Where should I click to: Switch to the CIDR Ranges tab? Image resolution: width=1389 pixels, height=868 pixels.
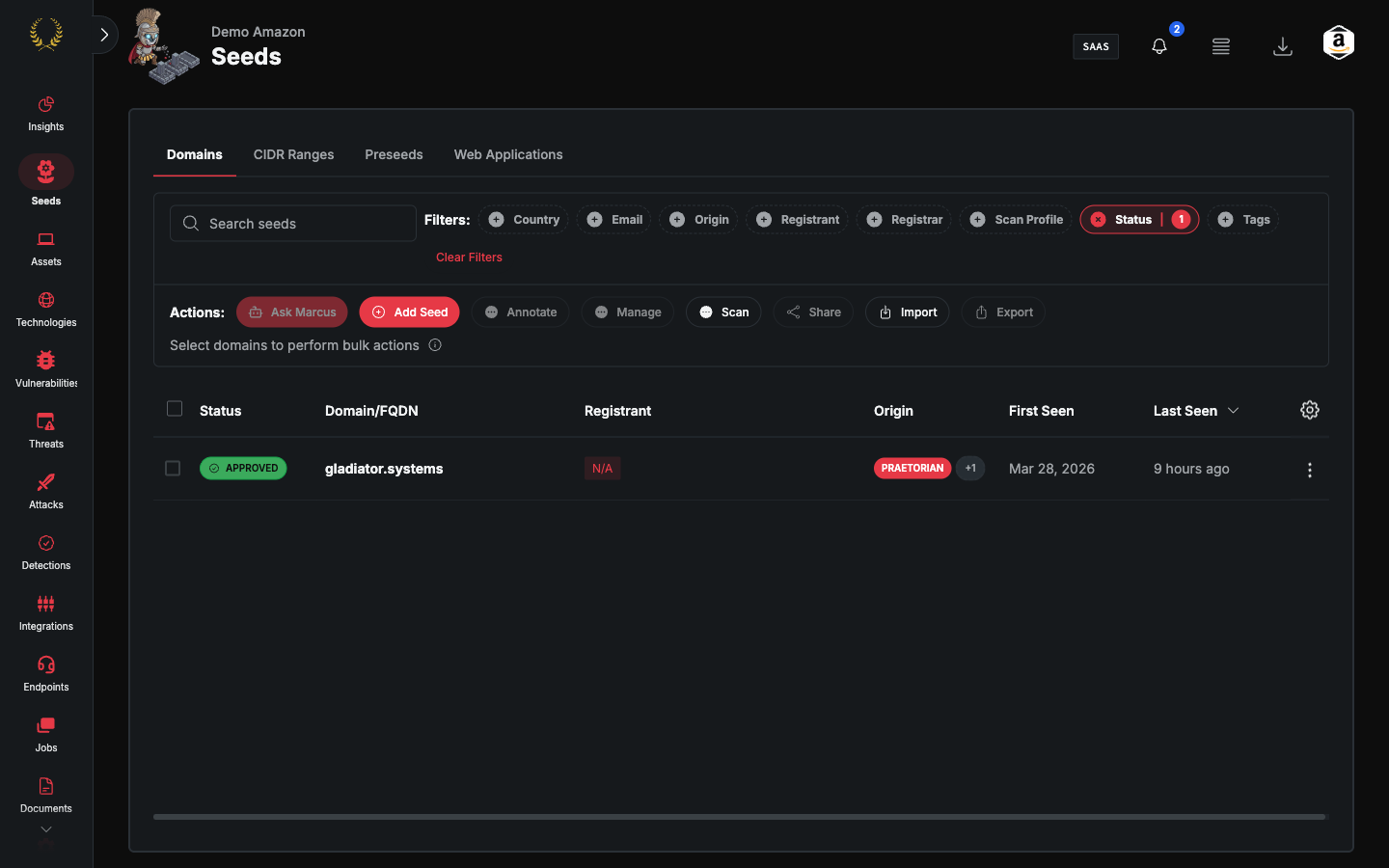click(x=294, y=154)
